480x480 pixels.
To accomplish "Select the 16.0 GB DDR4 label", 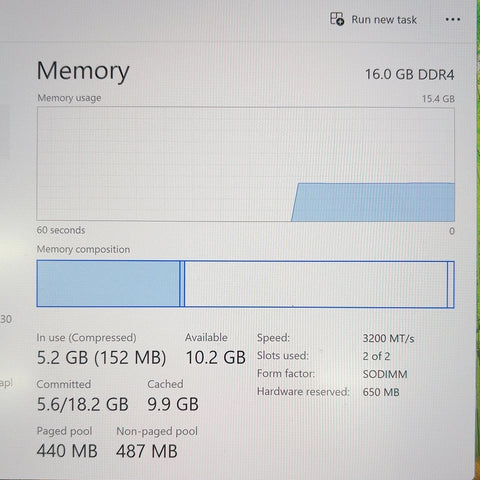I will (410, 74).
